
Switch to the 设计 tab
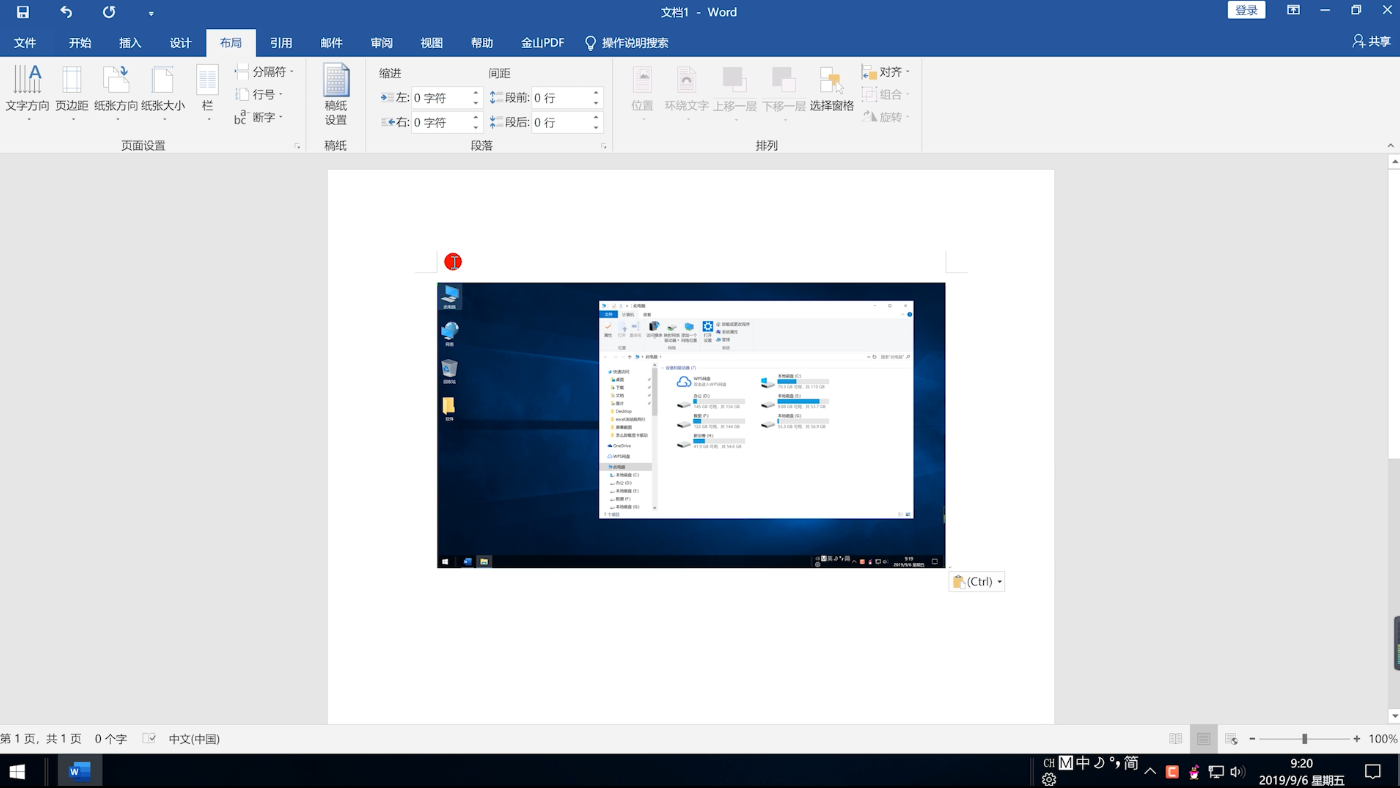(x=180, y=43)
